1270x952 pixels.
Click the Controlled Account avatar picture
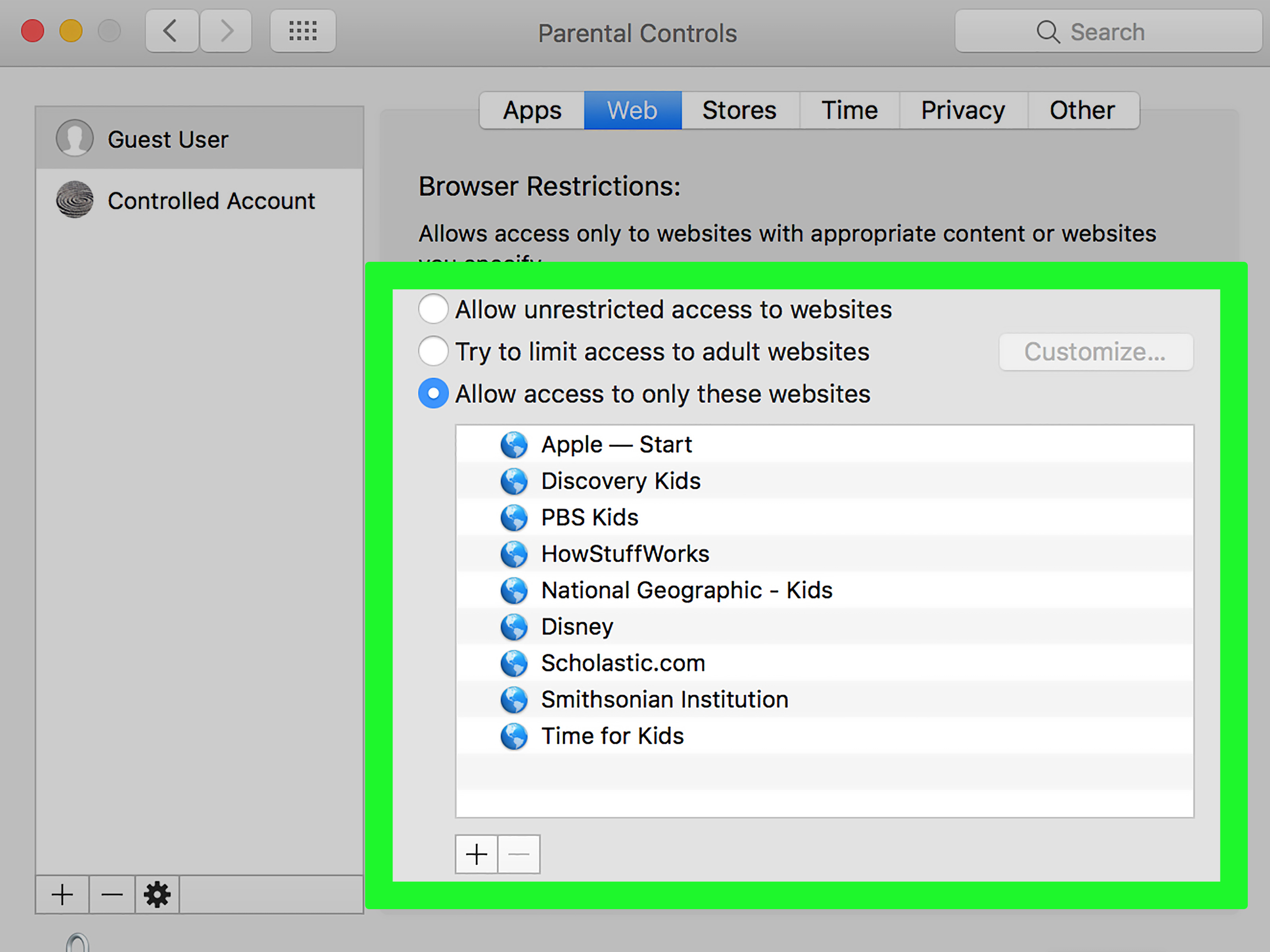click(75, 199)
